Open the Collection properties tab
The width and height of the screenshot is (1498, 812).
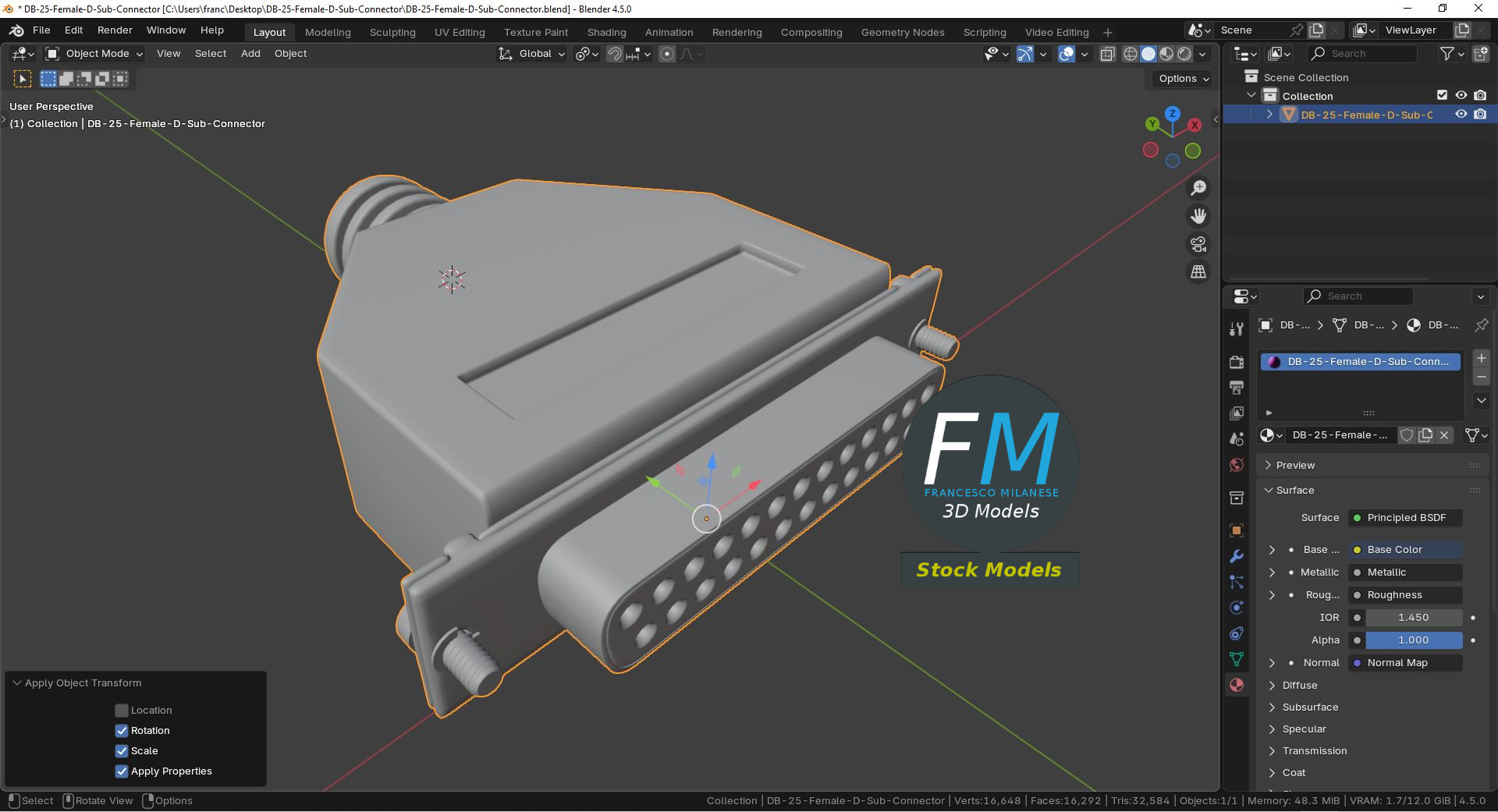(1237, 498)
